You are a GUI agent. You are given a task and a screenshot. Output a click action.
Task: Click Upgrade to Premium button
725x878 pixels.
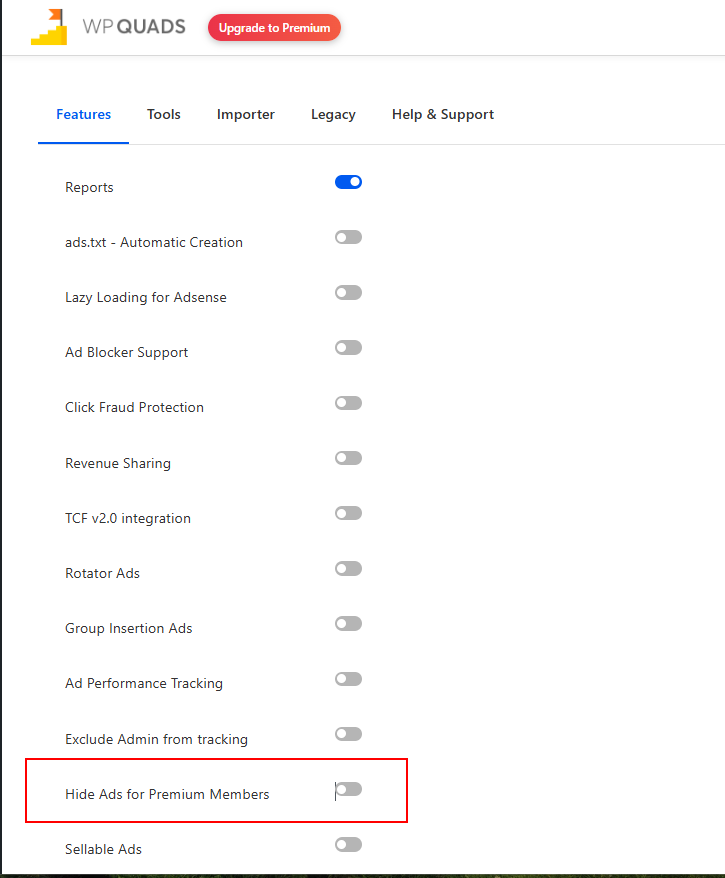[274, 28]
